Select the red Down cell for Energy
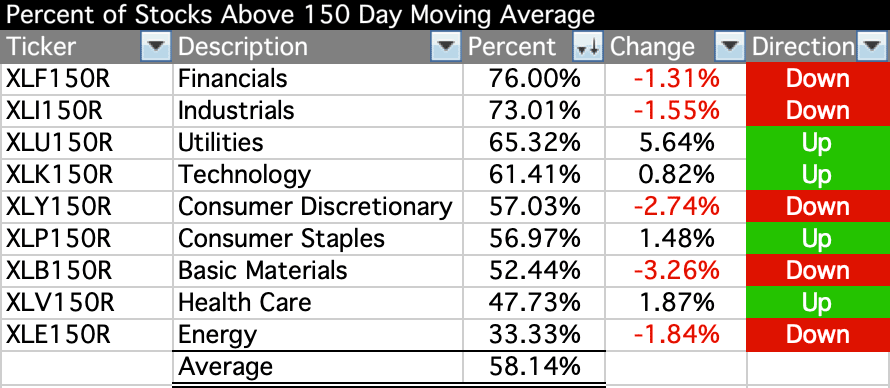 (818, 334)
